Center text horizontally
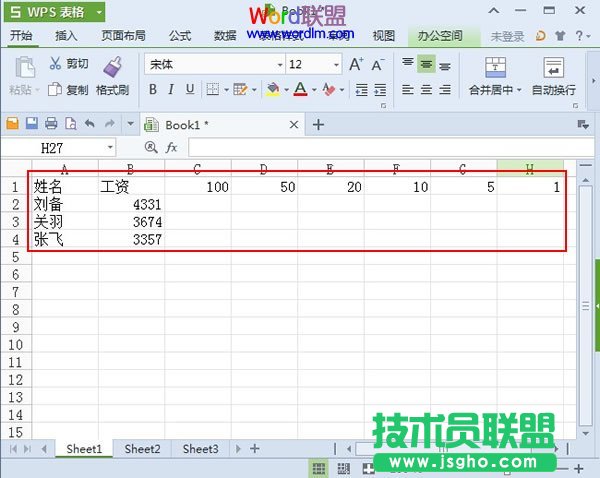600x478 pixels. click(x=426, y=90)
